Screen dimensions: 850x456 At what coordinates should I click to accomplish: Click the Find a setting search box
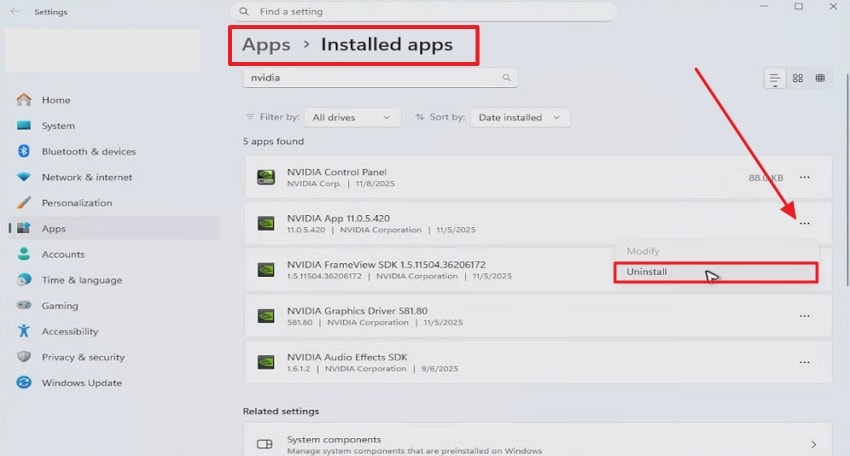pos(423,11)
